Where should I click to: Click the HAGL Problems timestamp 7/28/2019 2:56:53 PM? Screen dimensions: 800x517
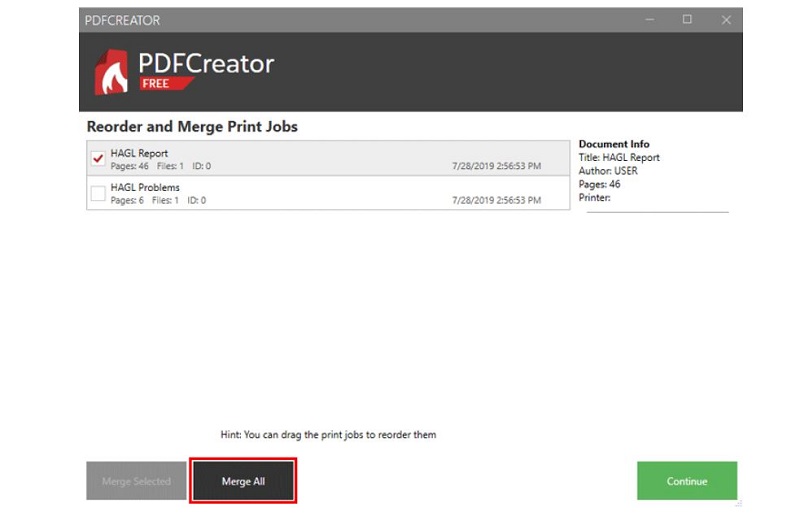496,200
